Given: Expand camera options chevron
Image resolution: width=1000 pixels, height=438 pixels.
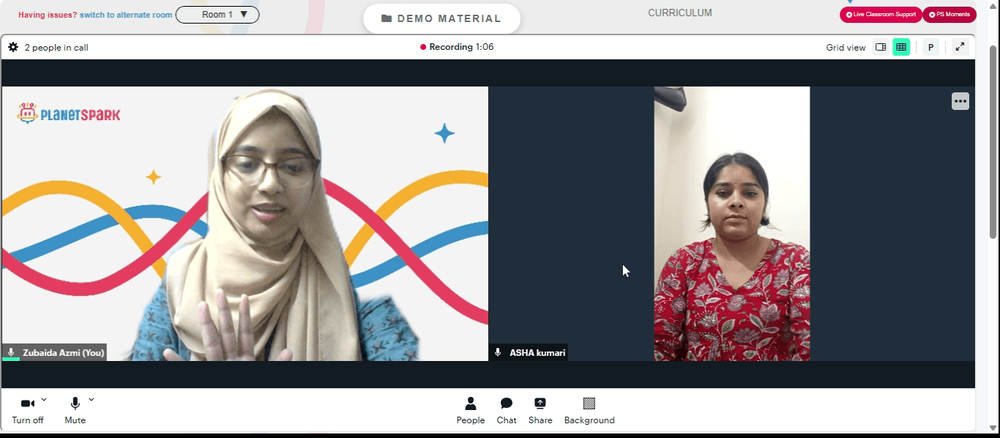Looking at the screenshot, I should point(44,400).
